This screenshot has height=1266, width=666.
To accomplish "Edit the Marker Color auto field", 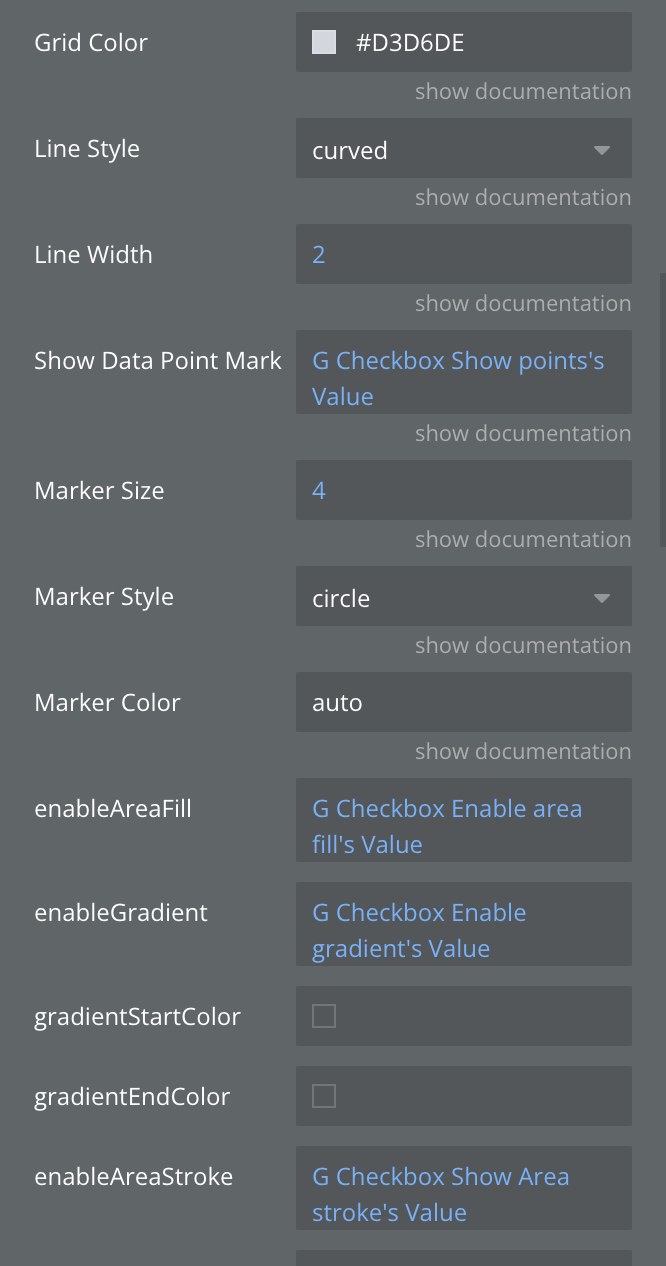I will (x=463, y=702).
